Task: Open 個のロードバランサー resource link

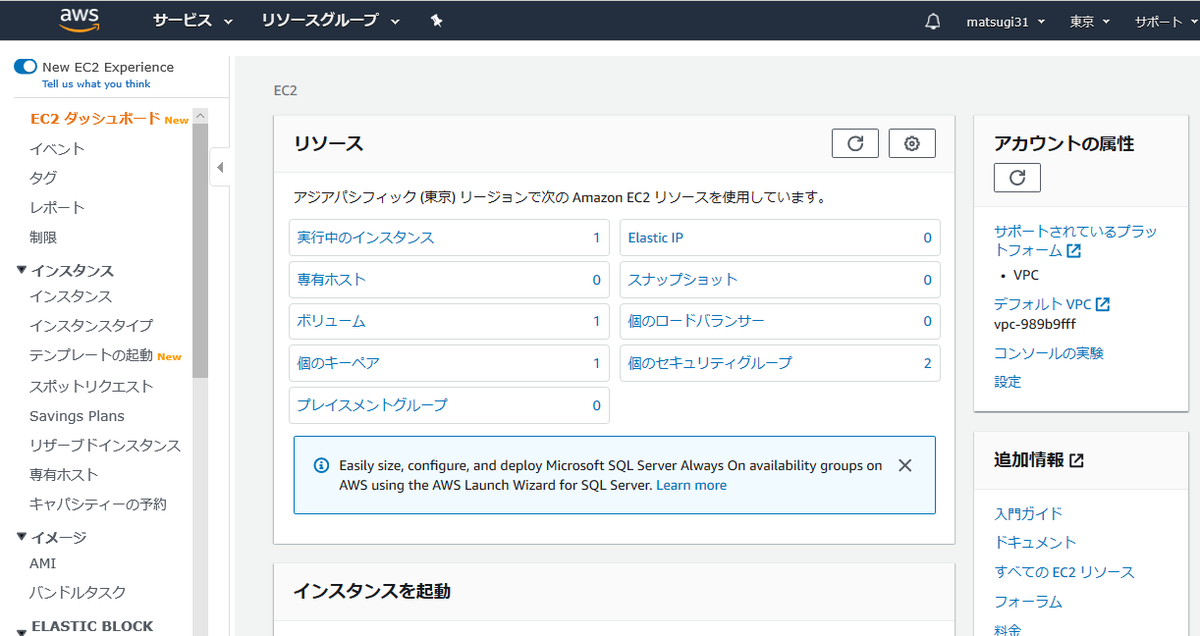Action: coord(696,321)
